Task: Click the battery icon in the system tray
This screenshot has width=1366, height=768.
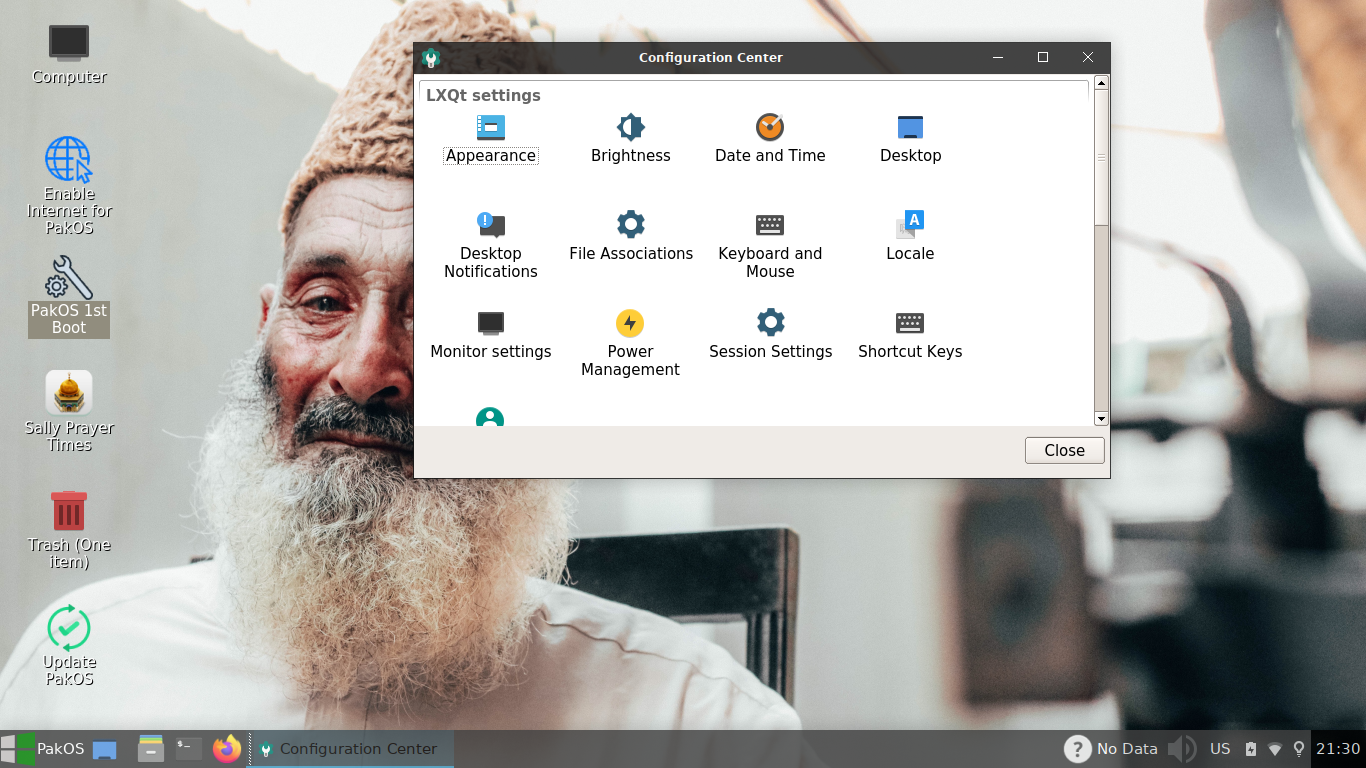Action: 1251,748
